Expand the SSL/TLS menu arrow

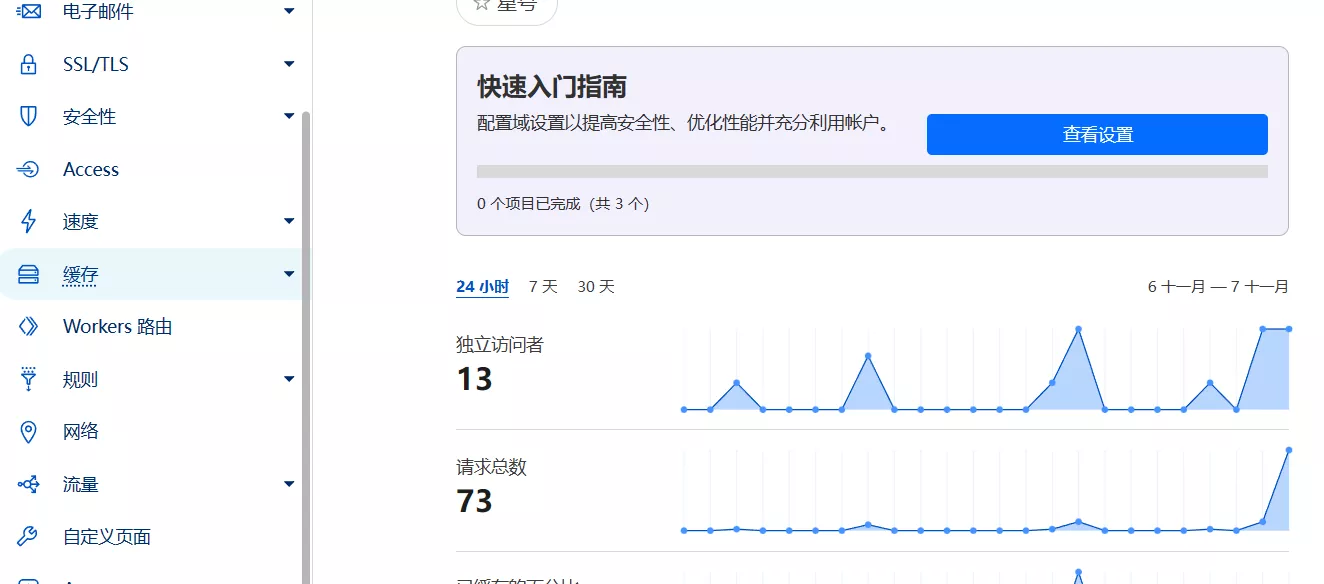tap(289, 65)
